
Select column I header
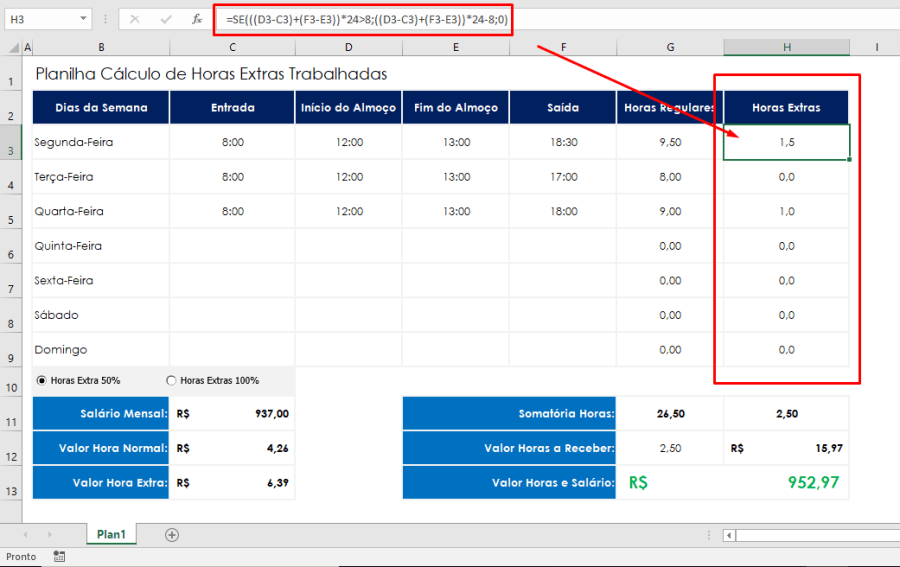tap(876, 48)
